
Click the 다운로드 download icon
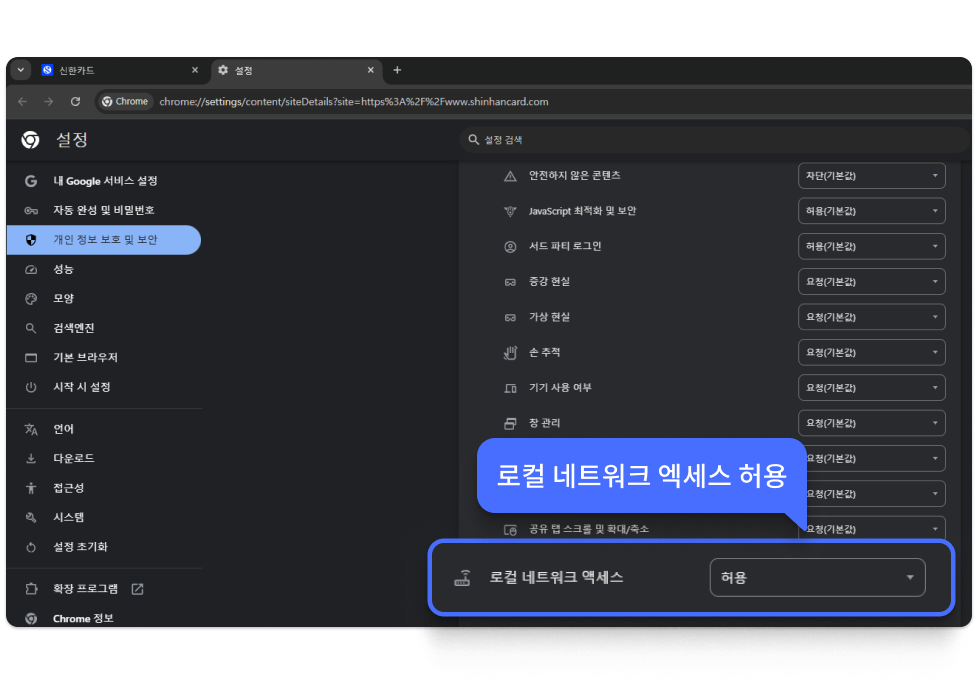pos(31,458)
